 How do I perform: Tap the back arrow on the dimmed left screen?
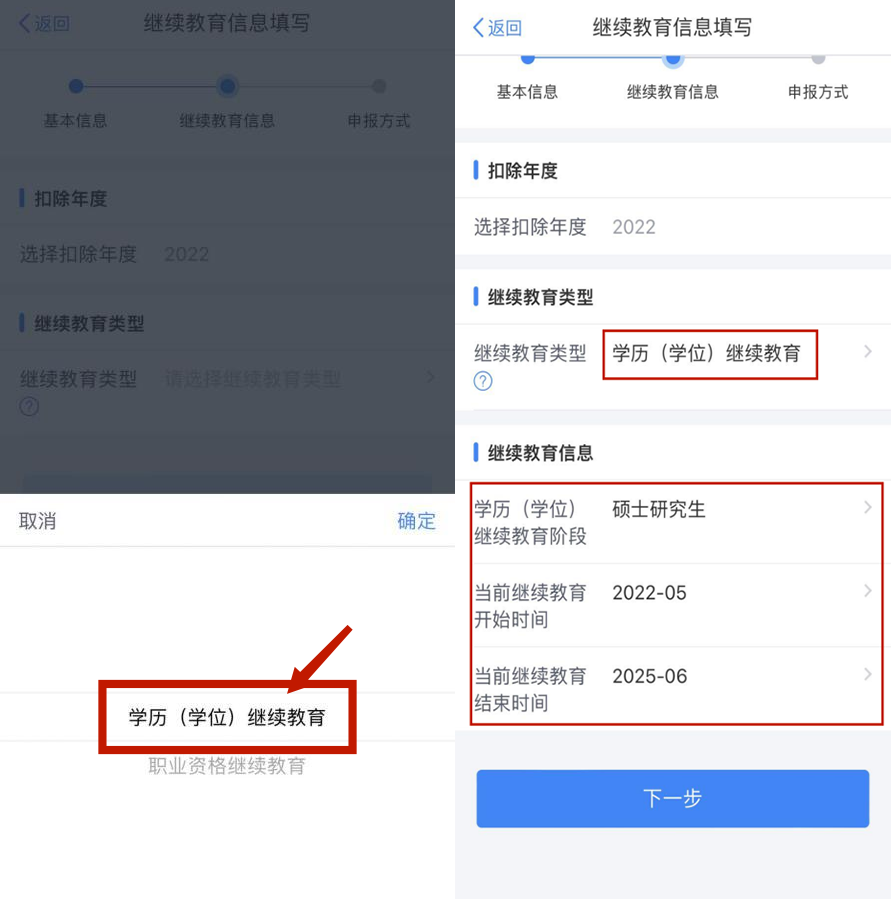[24, 23]
